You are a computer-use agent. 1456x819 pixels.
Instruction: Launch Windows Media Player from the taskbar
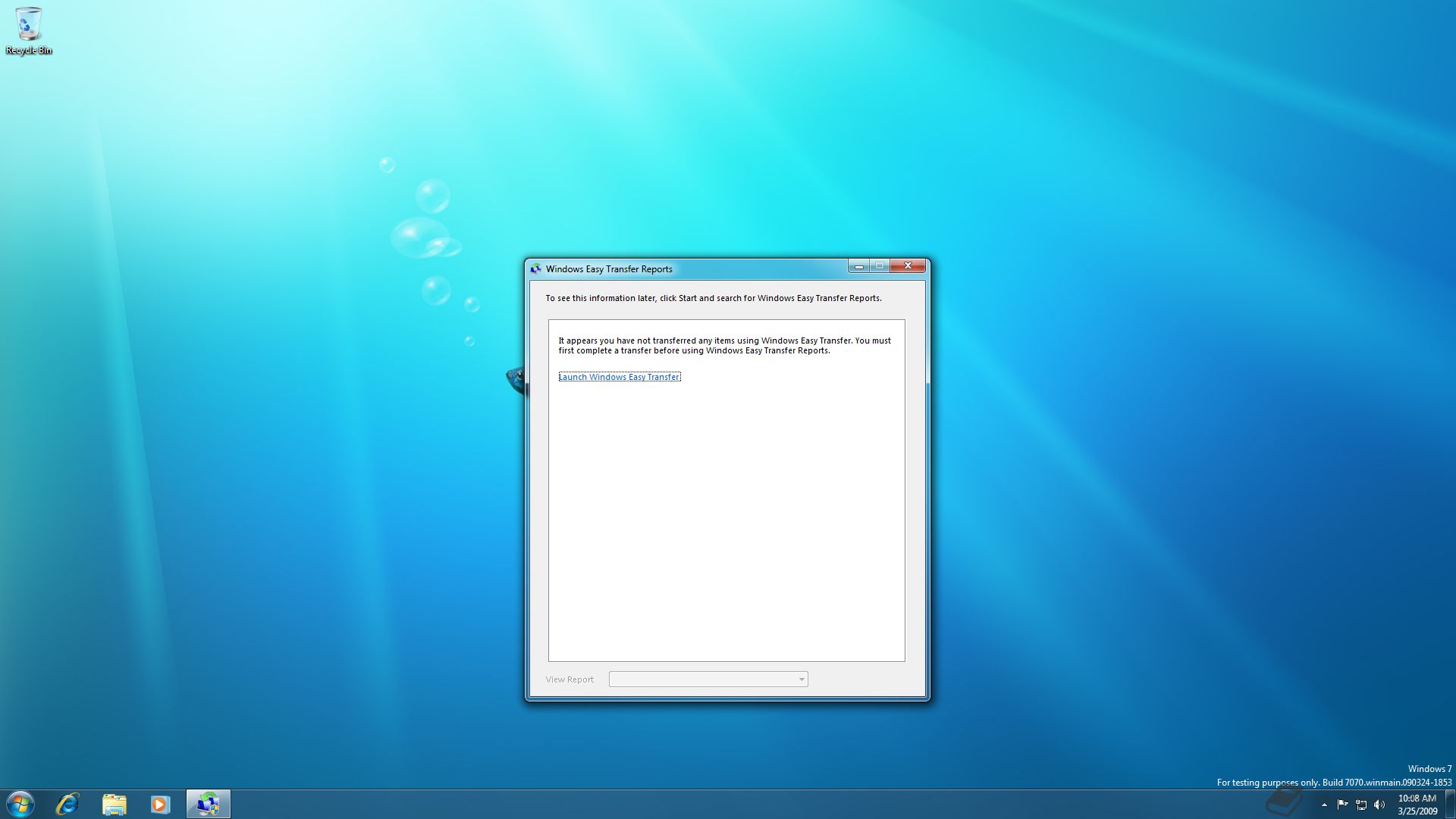160,804
